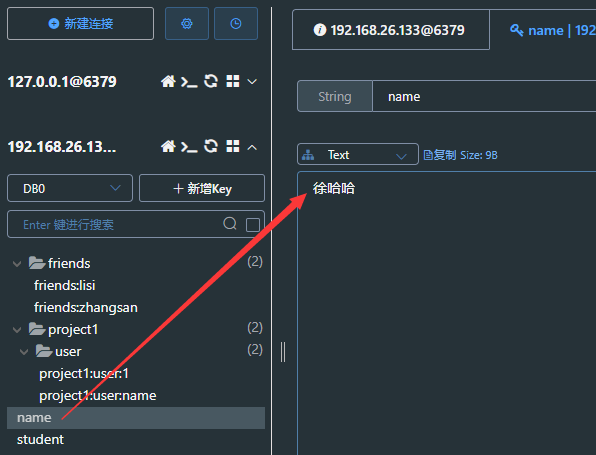The image size is (596, 455).
Task: Click the 新增Key button
Action: [202, 188]
